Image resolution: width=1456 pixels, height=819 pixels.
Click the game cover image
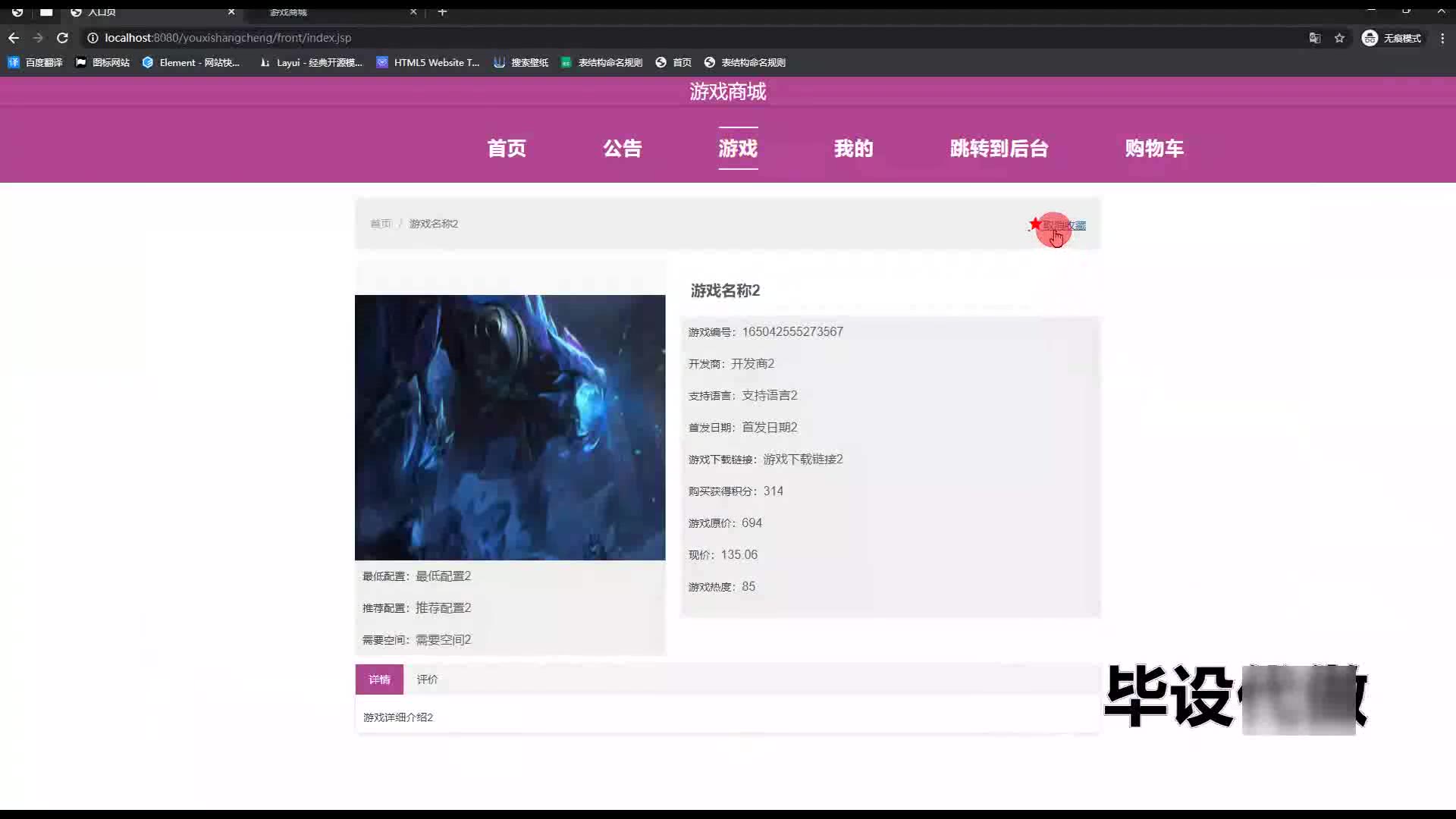tap(510, 427)
